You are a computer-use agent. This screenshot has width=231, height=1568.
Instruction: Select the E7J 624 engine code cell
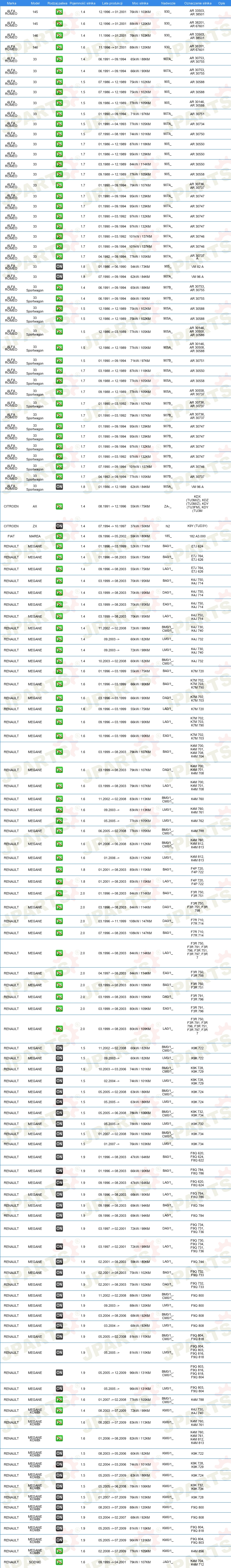coord(197,546)
